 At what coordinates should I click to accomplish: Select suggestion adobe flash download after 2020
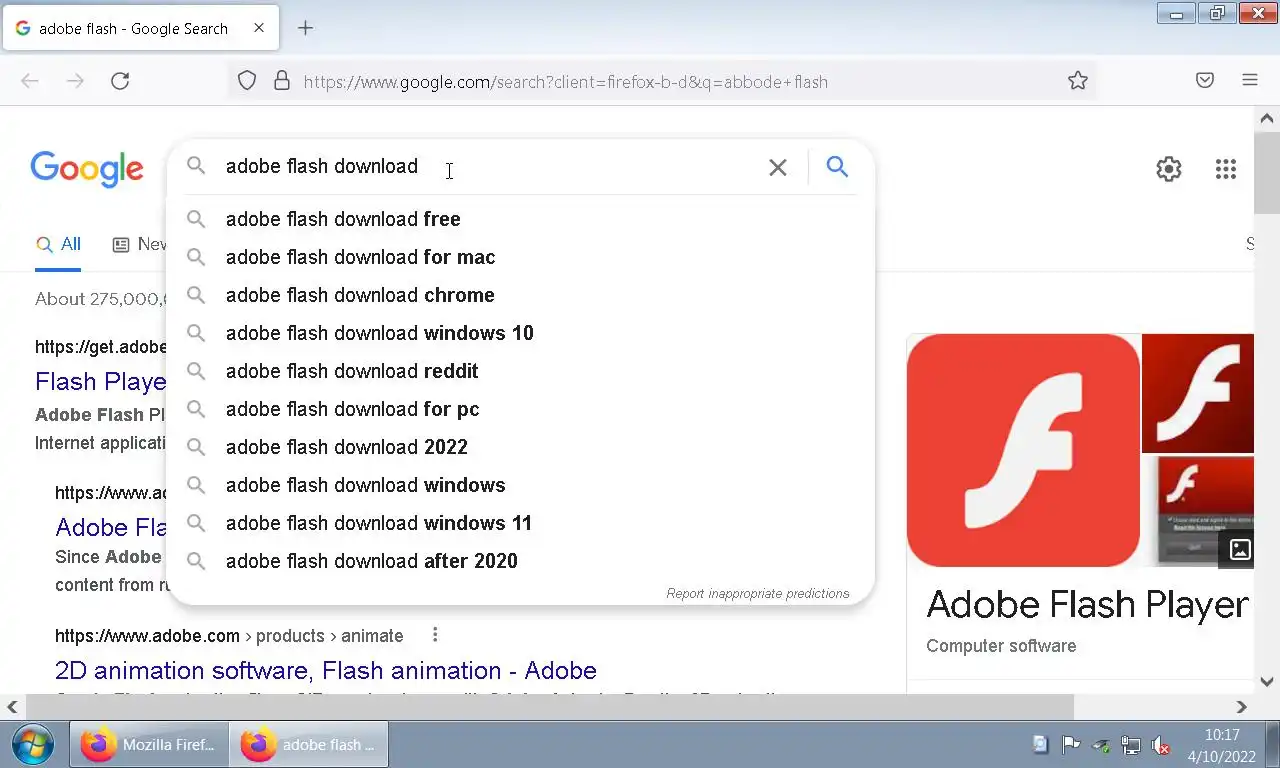coord(520,561)
